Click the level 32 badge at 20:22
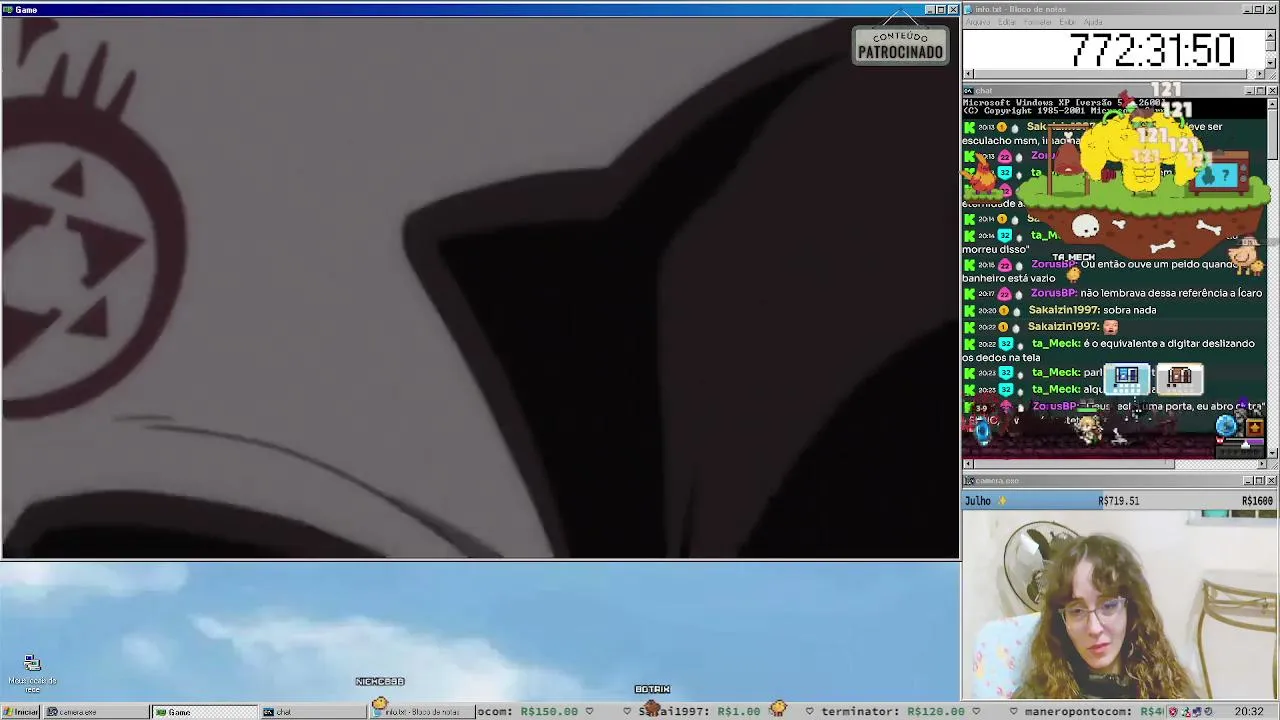Viewport: 1280px width, 720px height. pyautogui.click(x=1006, y=343)
